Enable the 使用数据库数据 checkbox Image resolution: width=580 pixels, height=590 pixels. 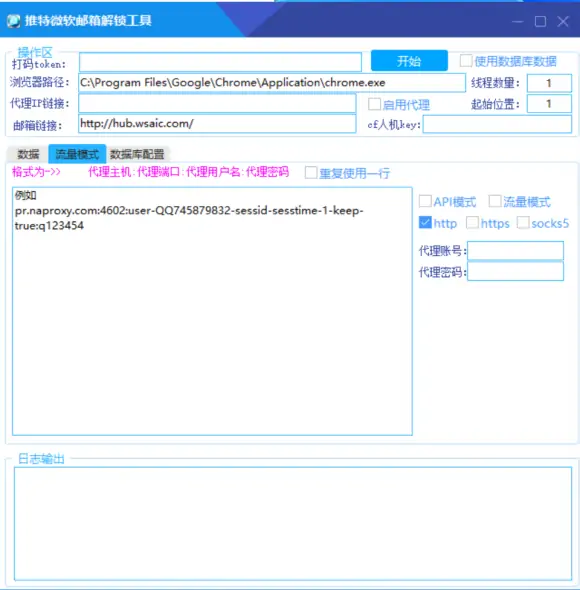(x=466, y=61)
